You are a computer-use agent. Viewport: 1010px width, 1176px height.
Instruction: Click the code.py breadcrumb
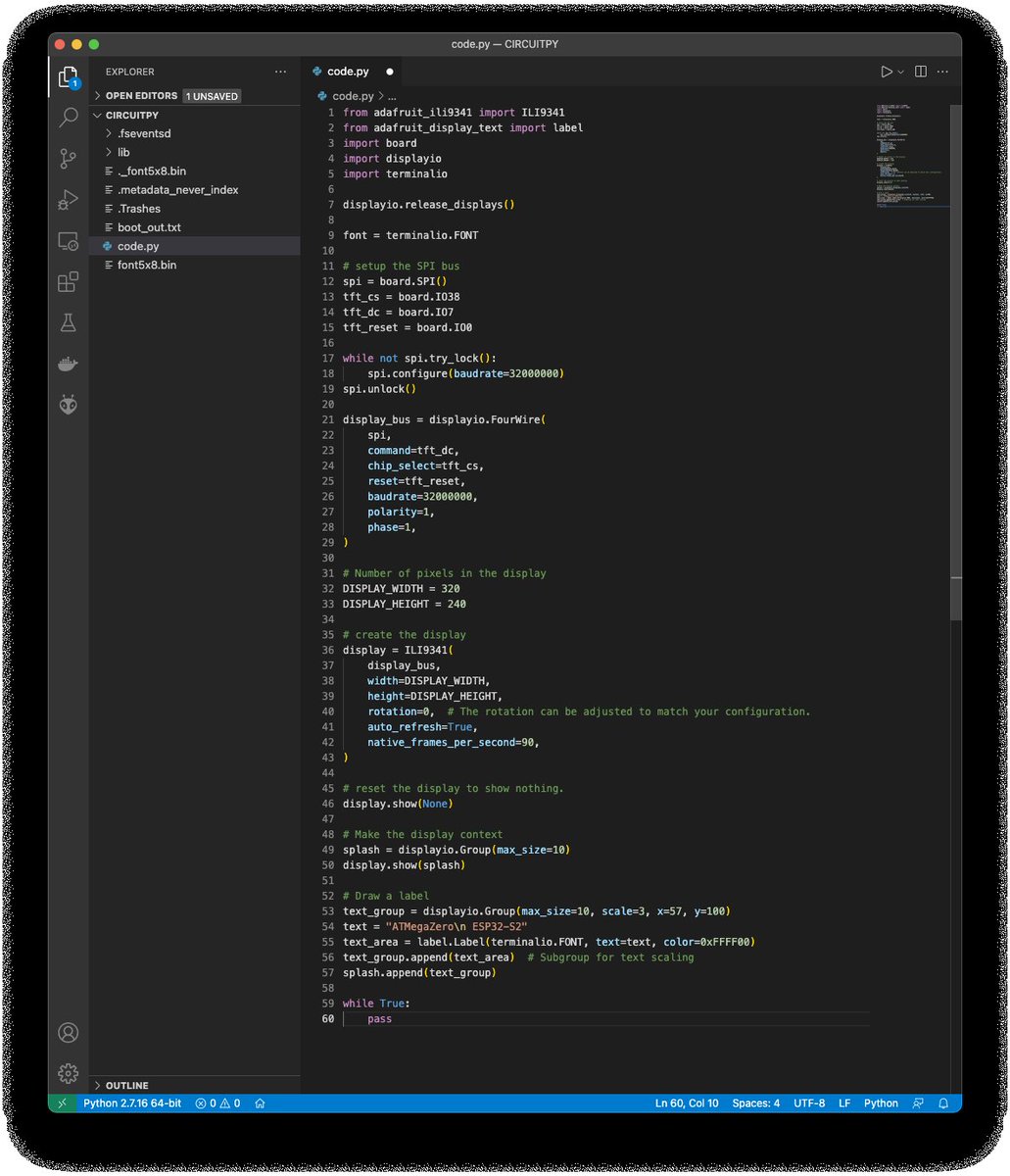pyautogui.click(x=353, y=96)
